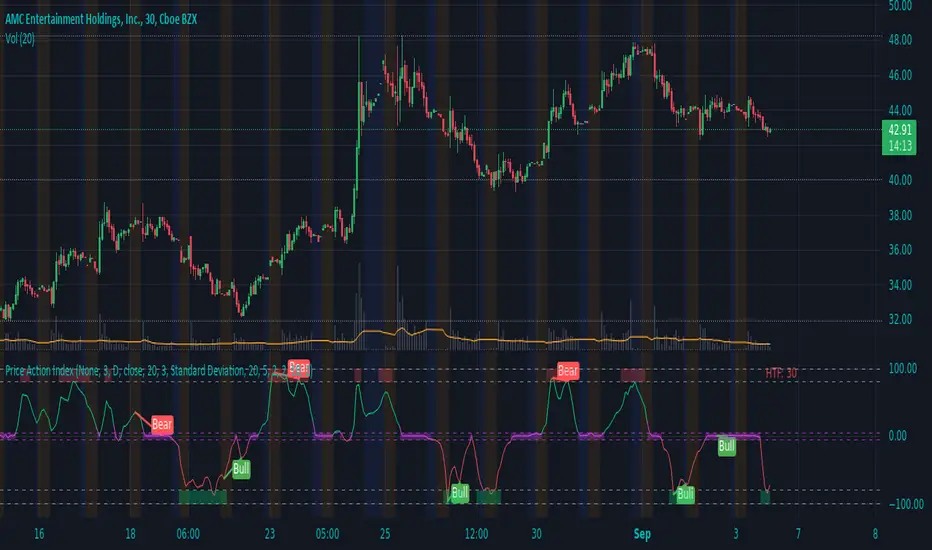Click the Sep marker on time axis
932x550 pixels.
(x=642, y=533)
